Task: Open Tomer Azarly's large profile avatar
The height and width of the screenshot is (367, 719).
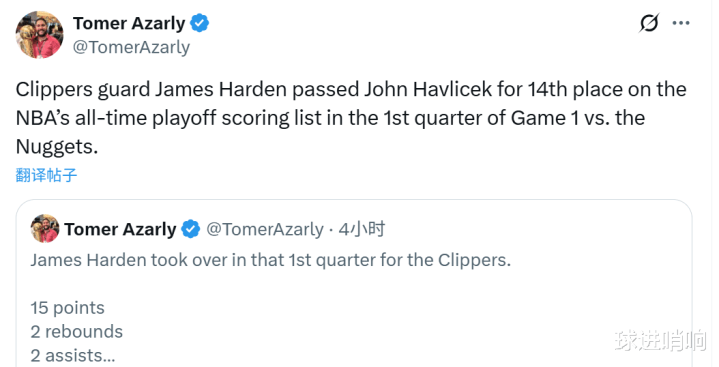Action: (39, 35)
